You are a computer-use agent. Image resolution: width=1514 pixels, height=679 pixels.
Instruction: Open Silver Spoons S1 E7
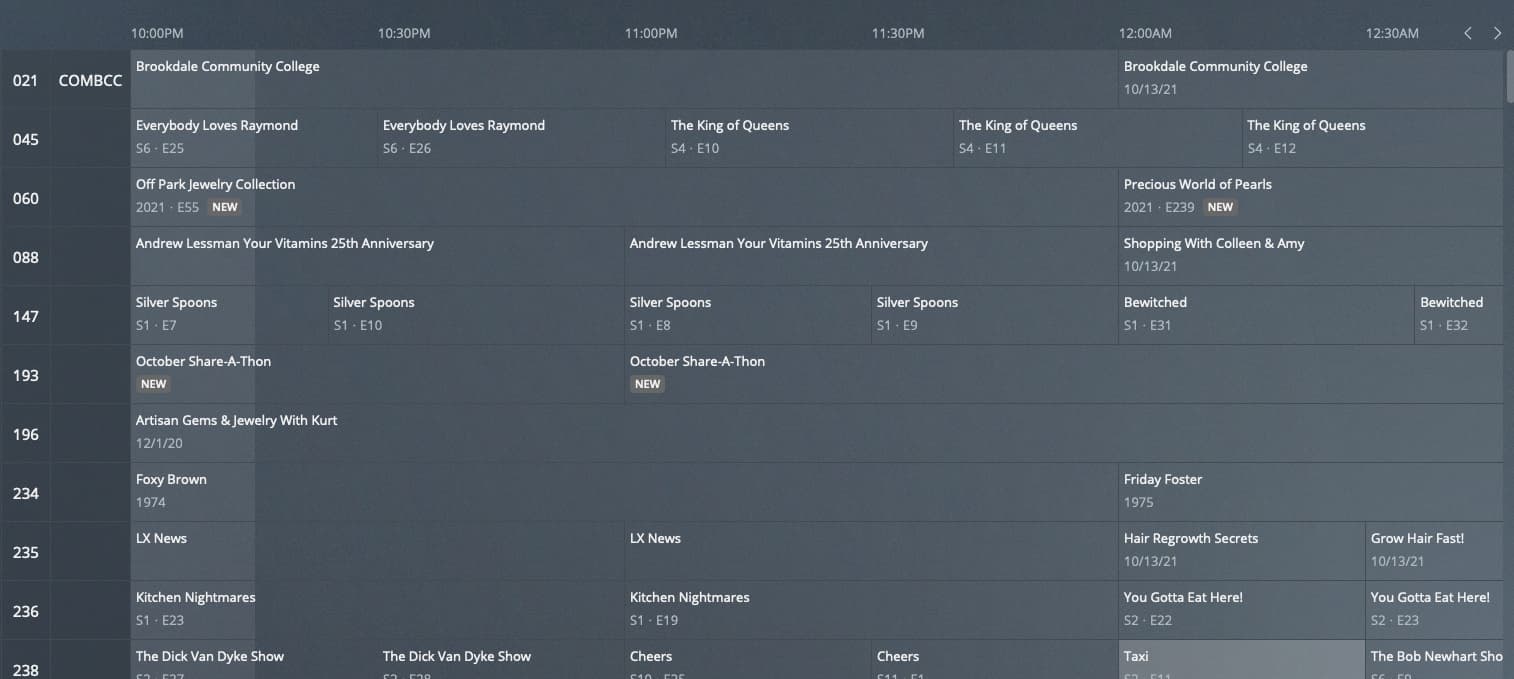pos(229,316)
